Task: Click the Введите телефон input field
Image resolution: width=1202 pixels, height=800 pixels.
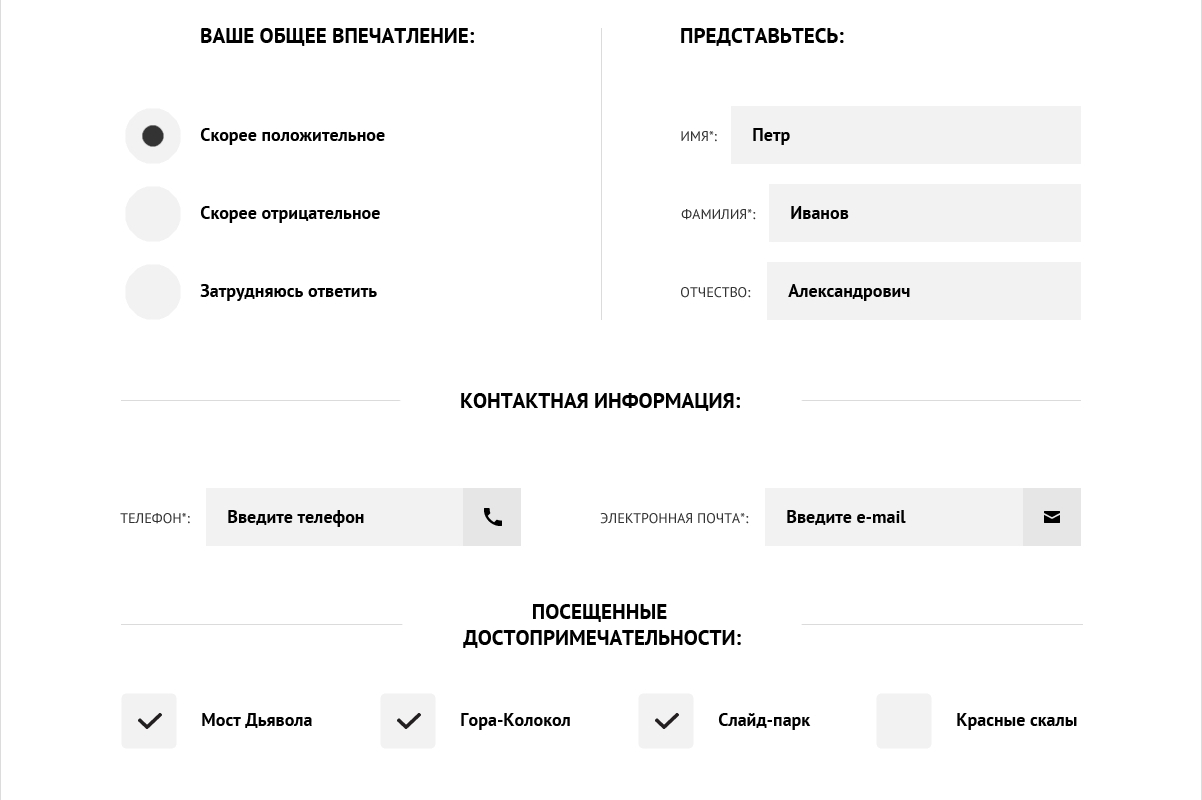Action: point(334,517)
